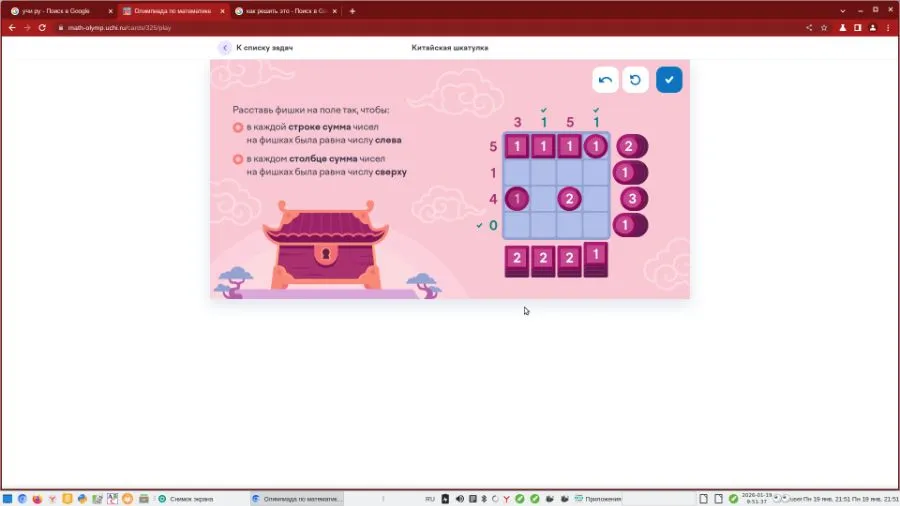
Task: Click the first empty cell of the row labeled 1
Action: tap(517, 173)
